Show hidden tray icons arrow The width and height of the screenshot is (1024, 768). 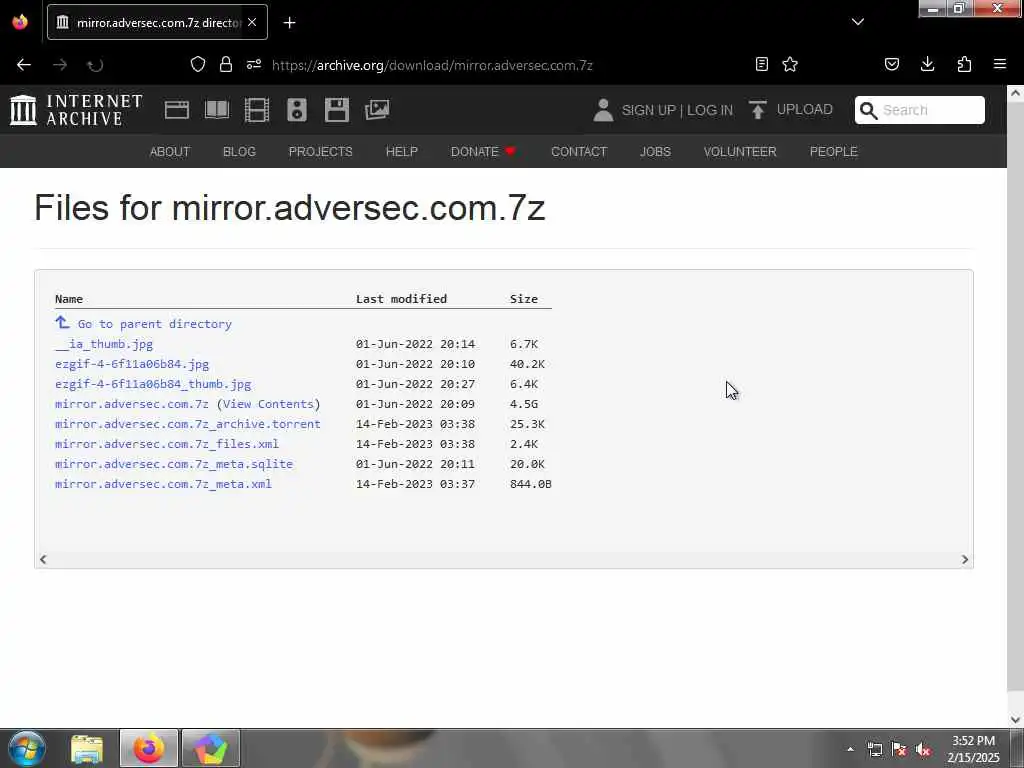tap(850, 749)
